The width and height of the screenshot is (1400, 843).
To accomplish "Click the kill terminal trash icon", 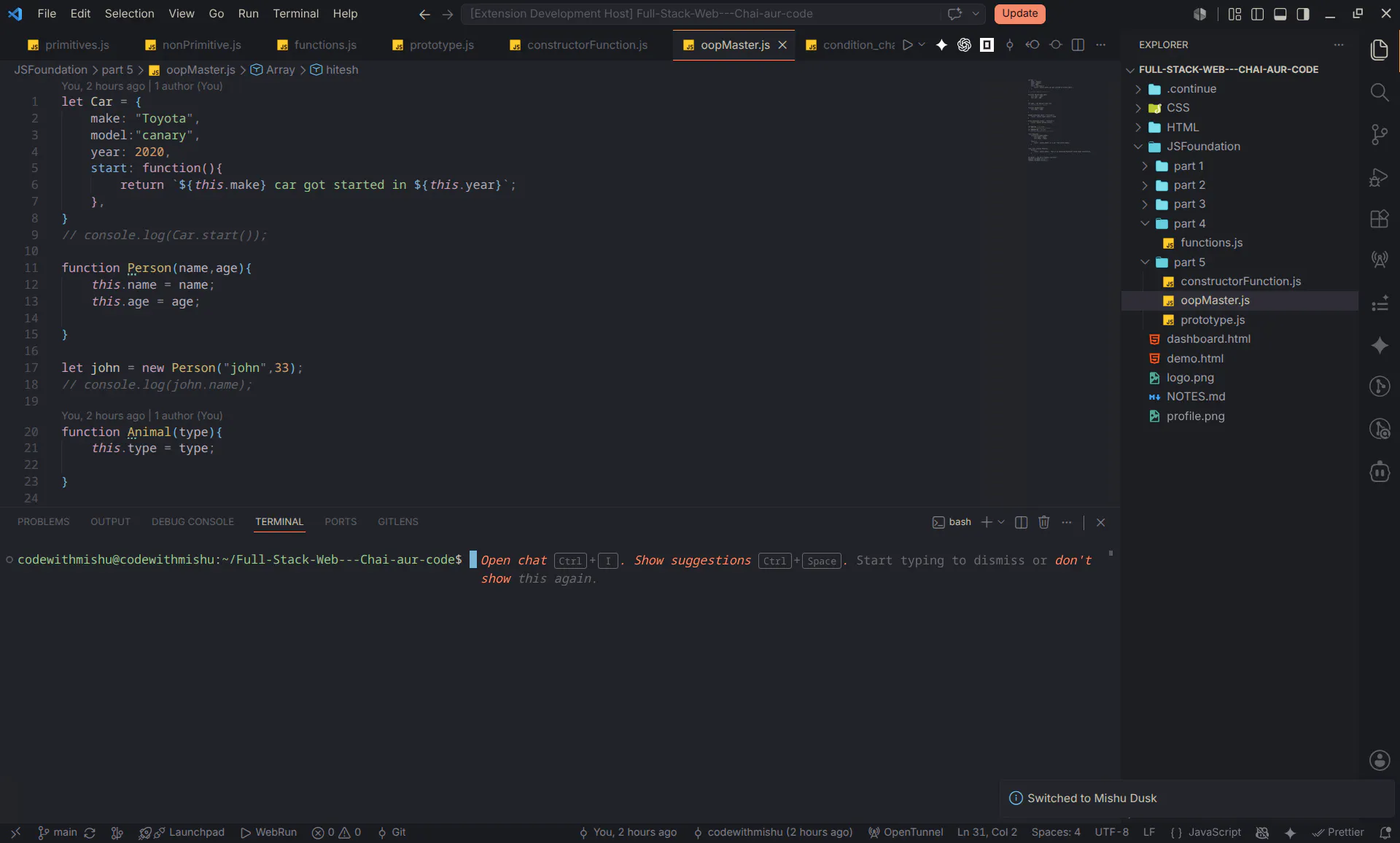I will click(1043, 522).
